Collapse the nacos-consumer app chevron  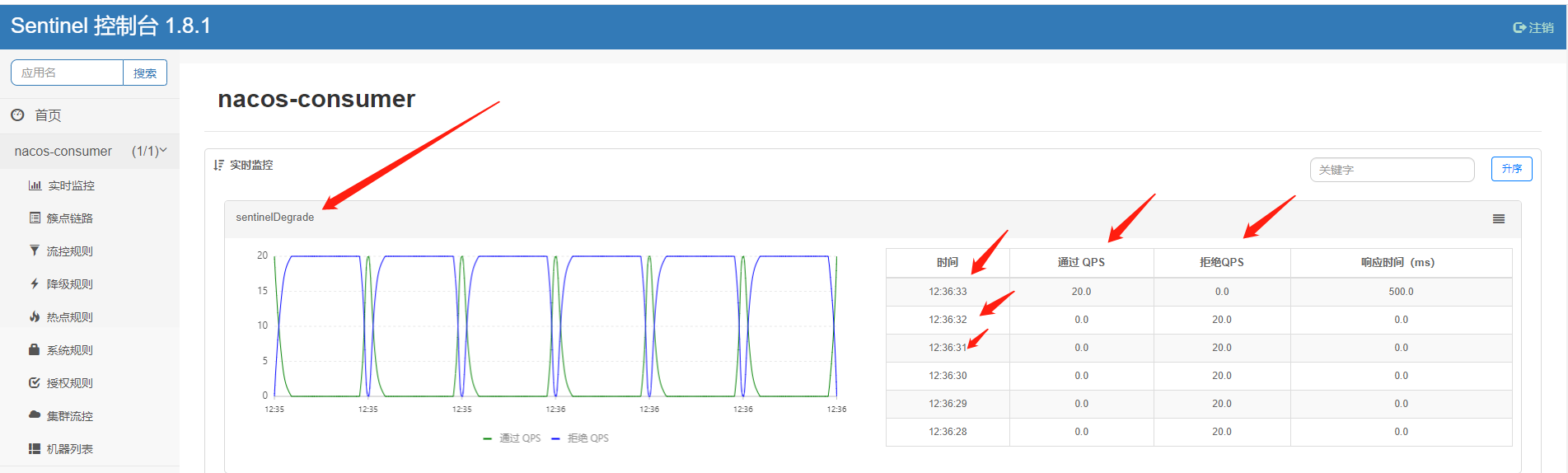pyautogui.click(x=163, y=150)
